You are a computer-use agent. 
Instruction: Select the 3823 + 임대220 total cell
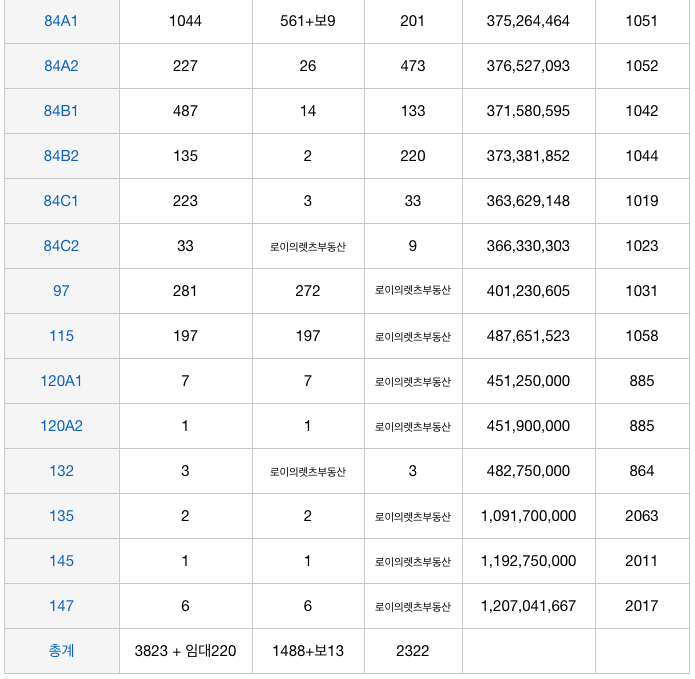pyautogui.click(x=185, y=651)
